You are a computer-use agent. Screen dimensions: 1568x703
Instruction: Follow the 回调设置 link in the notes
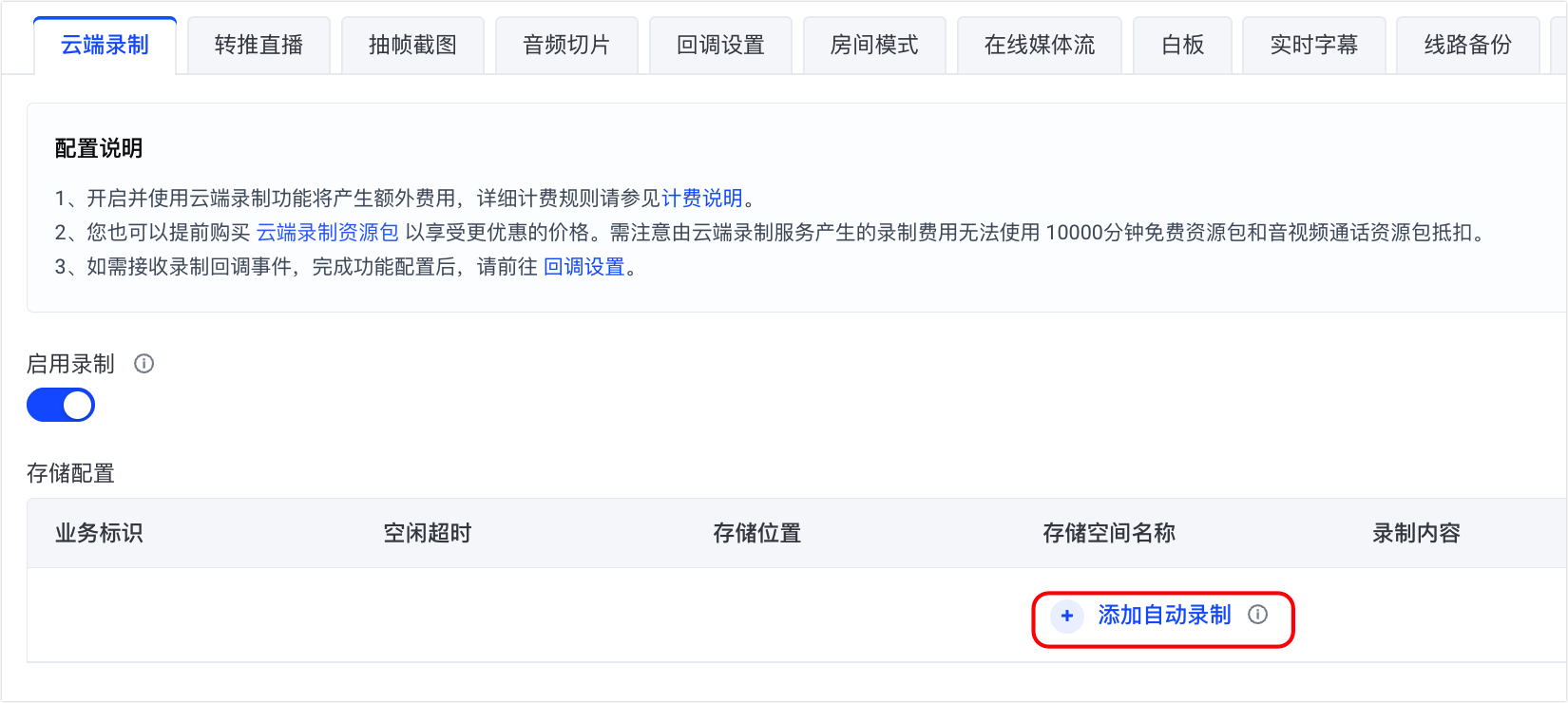[x=584, y=267]
